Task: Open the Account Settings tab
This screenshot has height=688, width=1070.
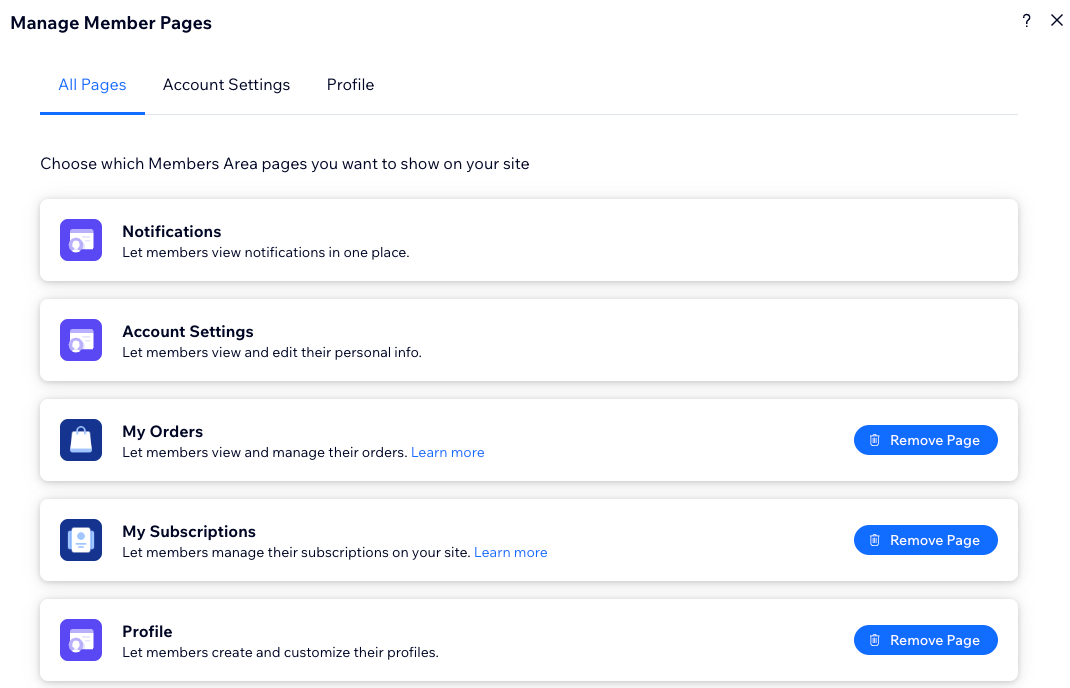Action: pyautogui.click(x=226, y=85)
